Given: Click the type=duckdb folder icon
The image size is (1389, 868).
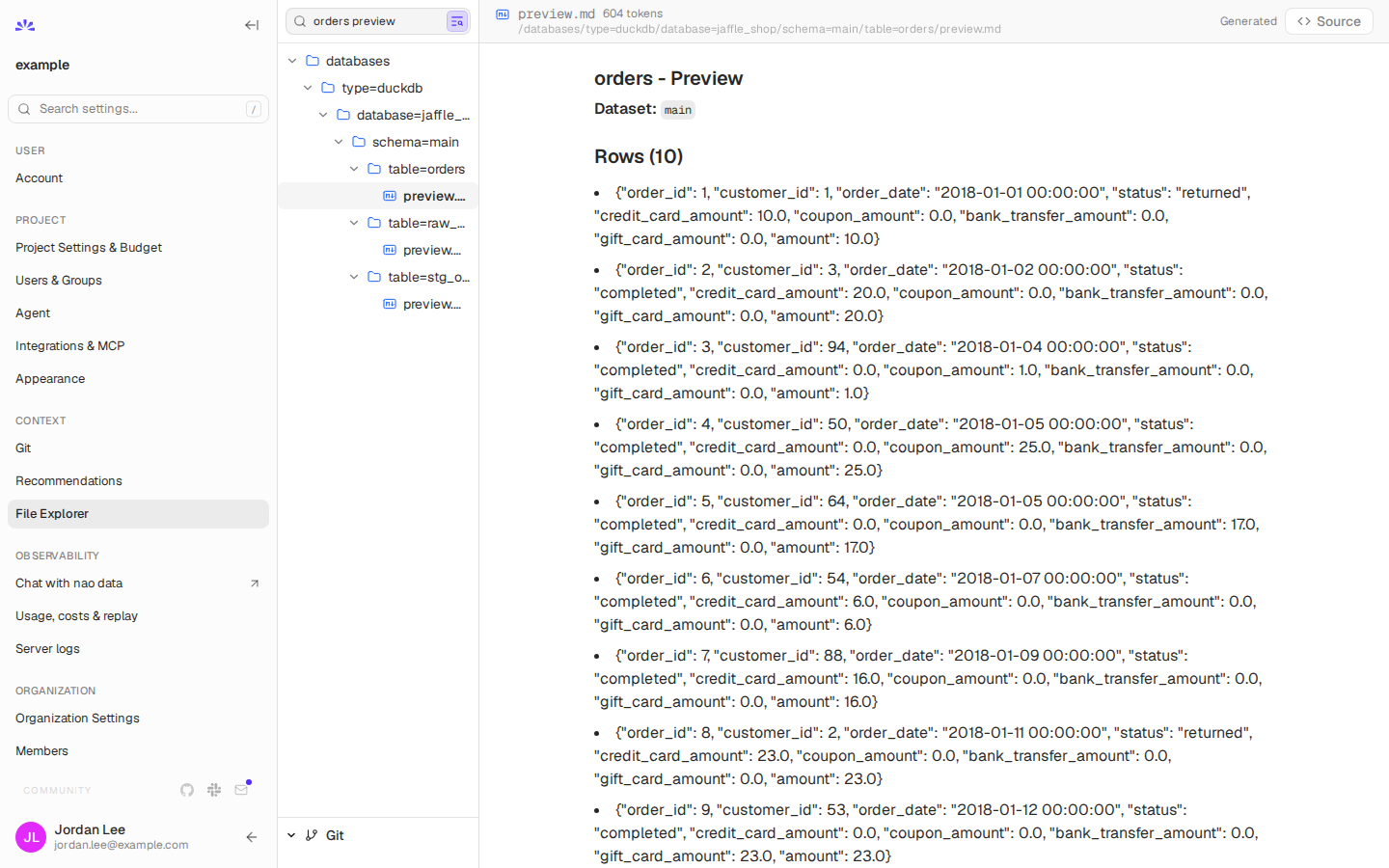Looking at the screenshot, I should click(328, 88).
